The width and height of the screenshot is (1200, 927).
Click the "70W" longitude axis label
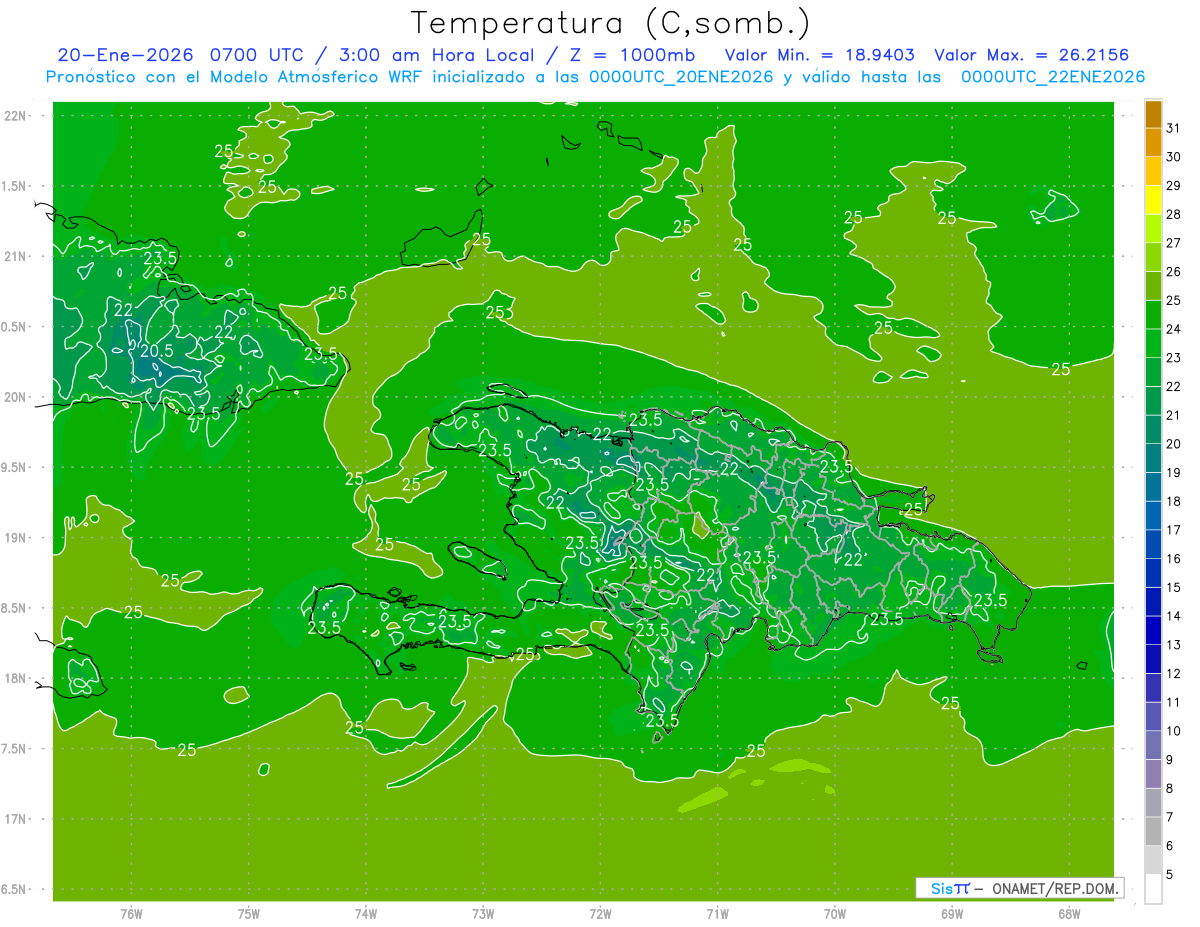pyautogui.click(x=834, y=914)
